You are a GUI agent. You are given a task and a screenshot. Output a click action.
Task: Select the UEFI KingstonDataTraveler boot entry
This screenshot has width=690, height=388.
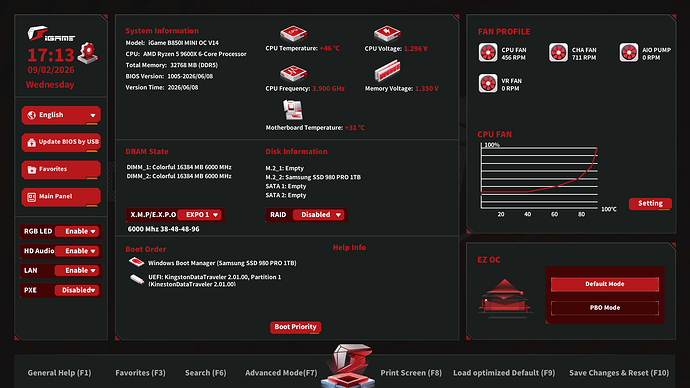[x=214, y=280]
